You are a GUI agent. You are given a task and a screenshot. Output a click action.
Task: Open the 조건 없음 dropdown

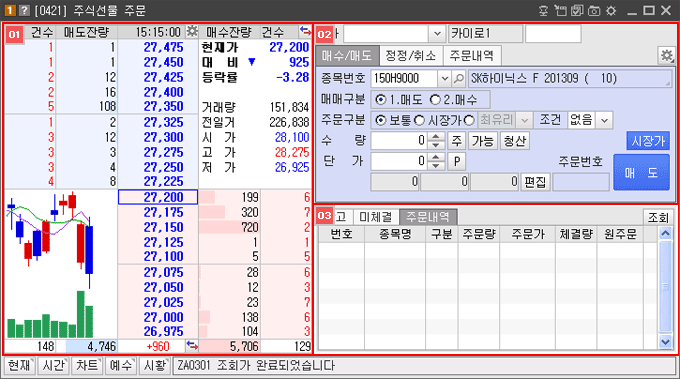(x=605, y=120)
